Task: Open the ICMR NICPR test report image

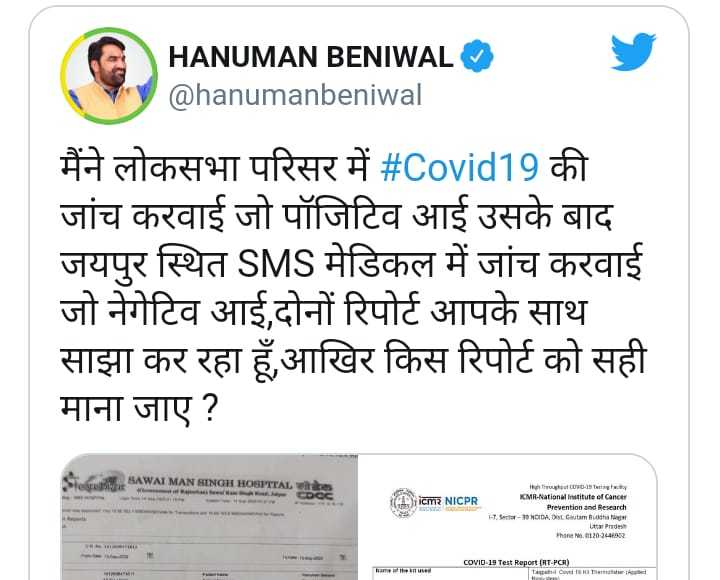Action: (x=507, y=517)
